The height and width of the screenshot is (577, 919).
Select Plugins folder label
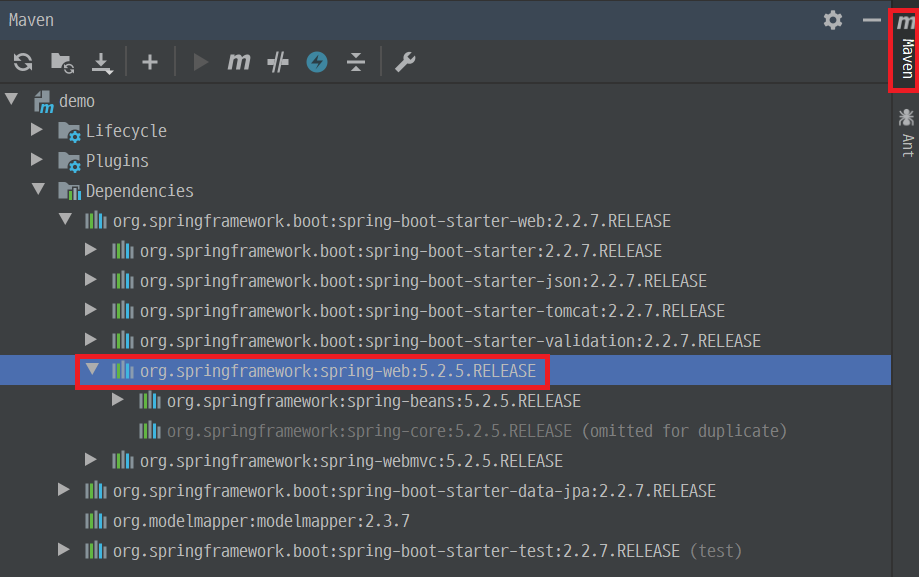[x=117, y=161]
